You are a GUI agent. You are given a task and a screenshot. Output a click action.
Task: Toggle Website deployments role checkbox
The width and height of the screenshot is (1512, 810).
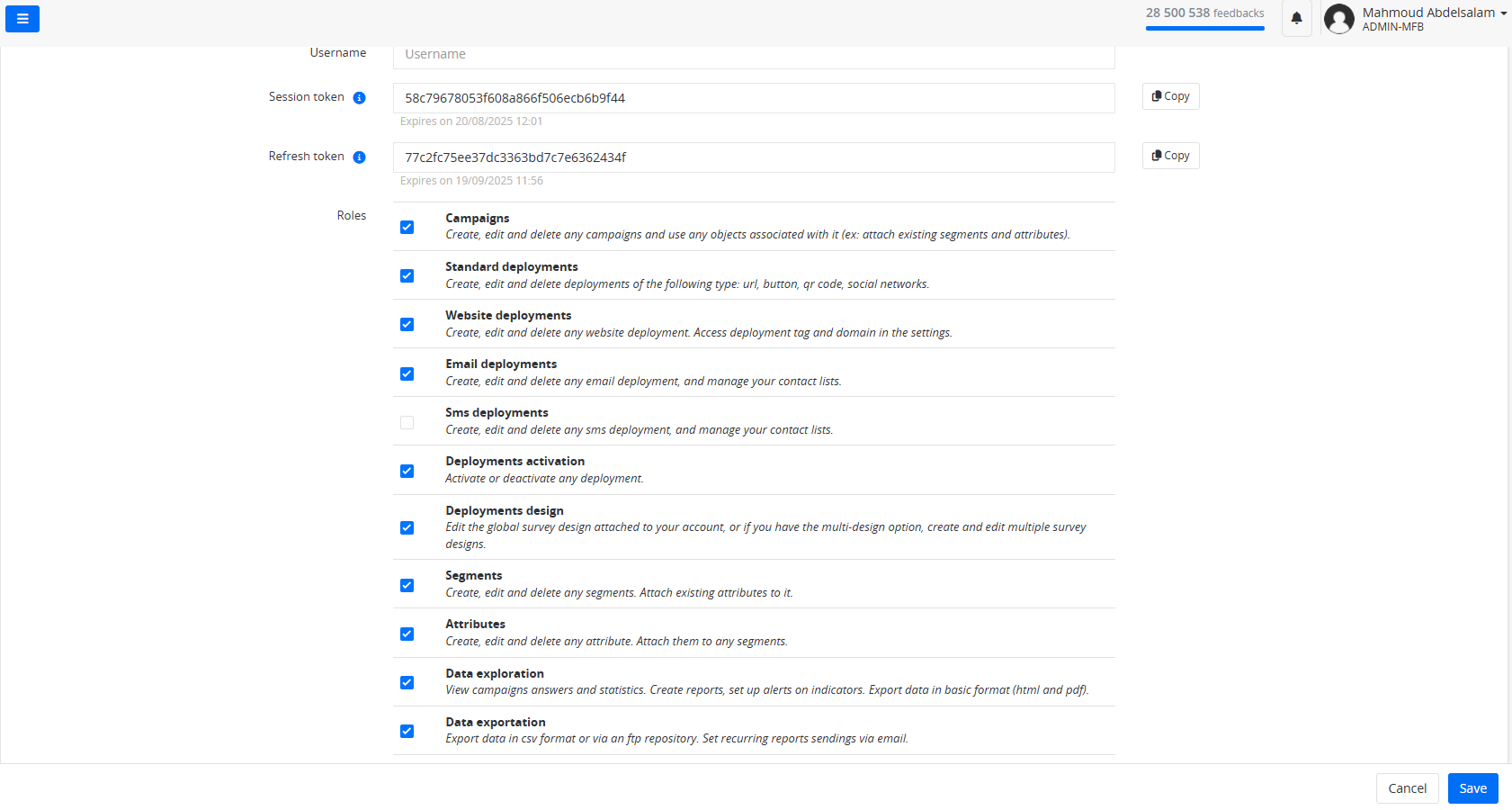[x=407, y=325]
